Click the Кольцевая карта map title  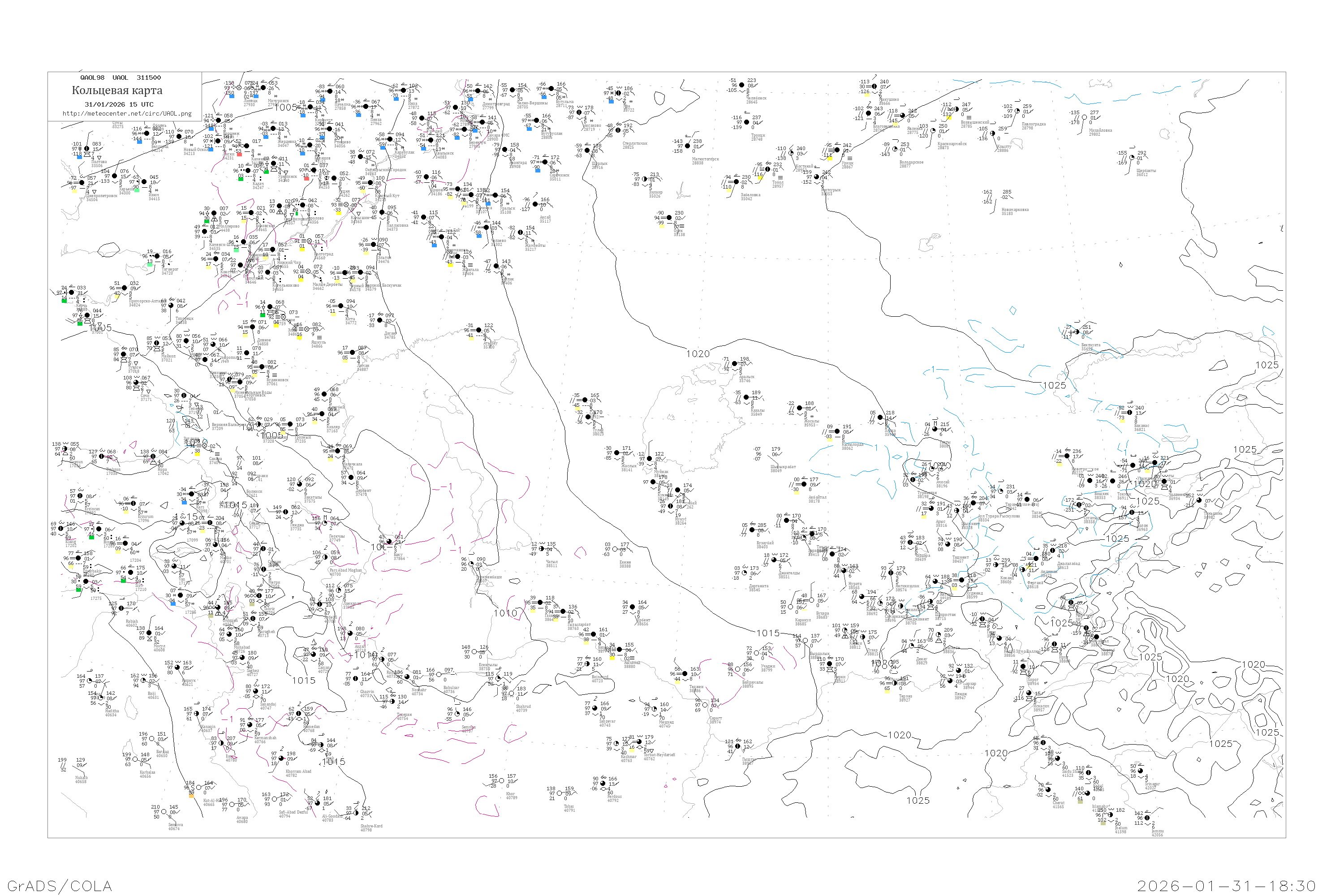pos(117,90)
